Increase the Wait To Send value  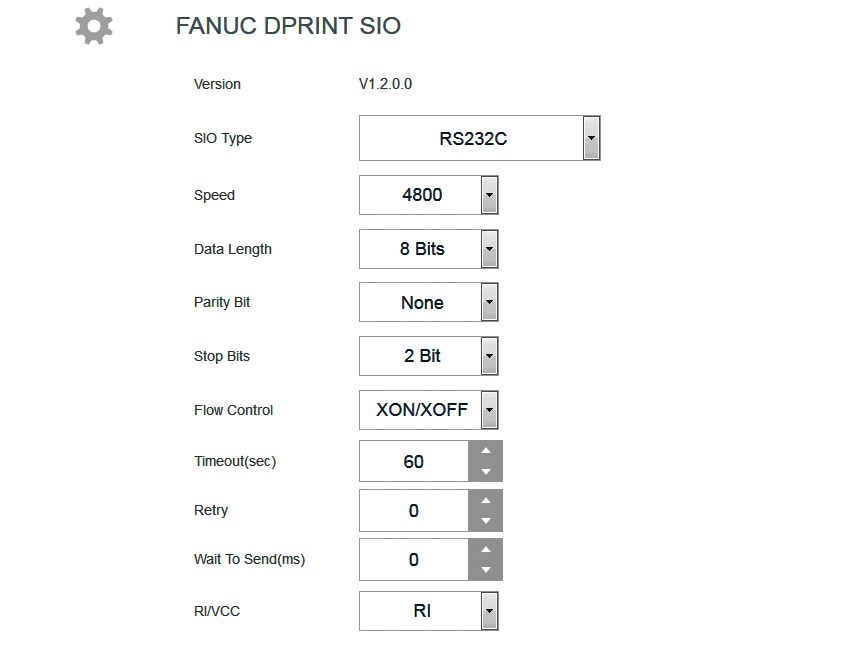(x=486, y=549)
